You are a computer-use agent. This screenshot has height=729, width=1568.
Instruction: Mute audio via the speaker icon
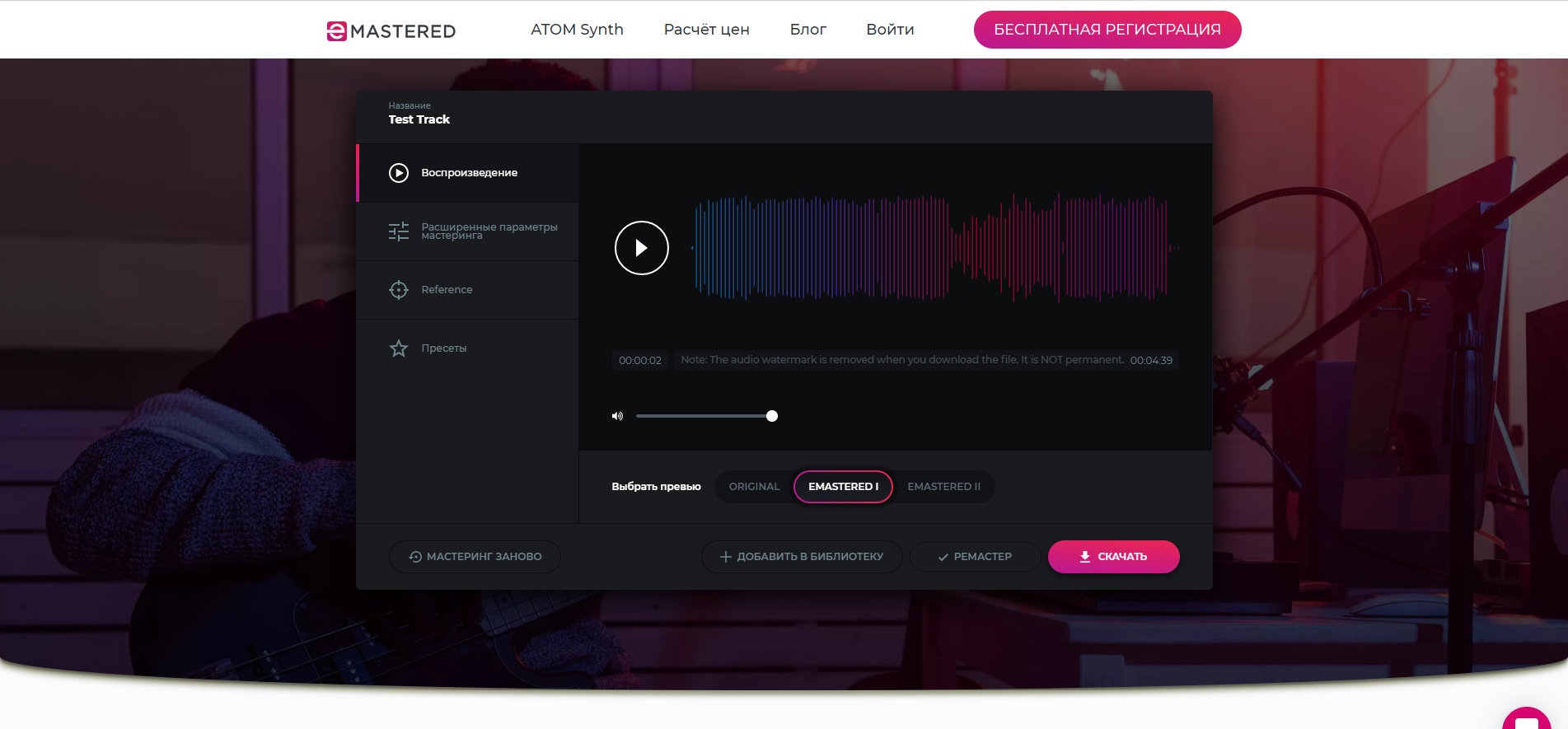617,416
